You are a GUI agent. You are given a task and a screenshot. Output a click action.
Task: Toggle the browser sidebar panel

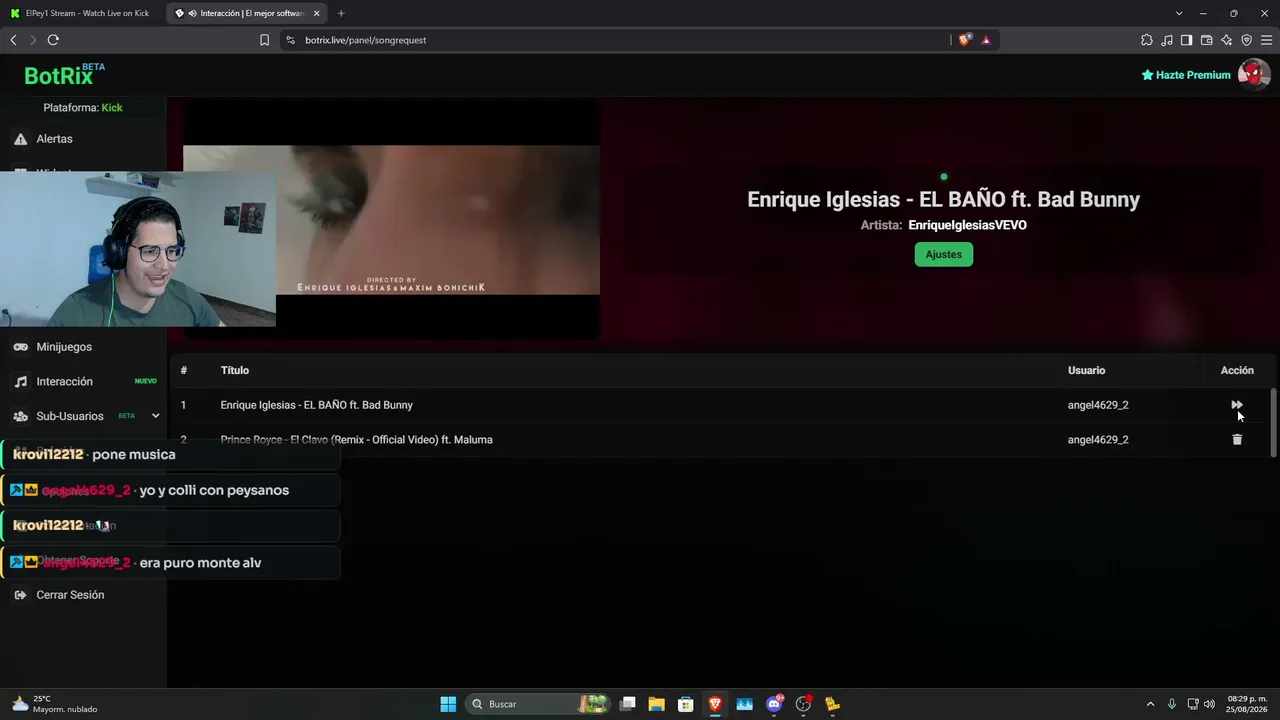1186,40
